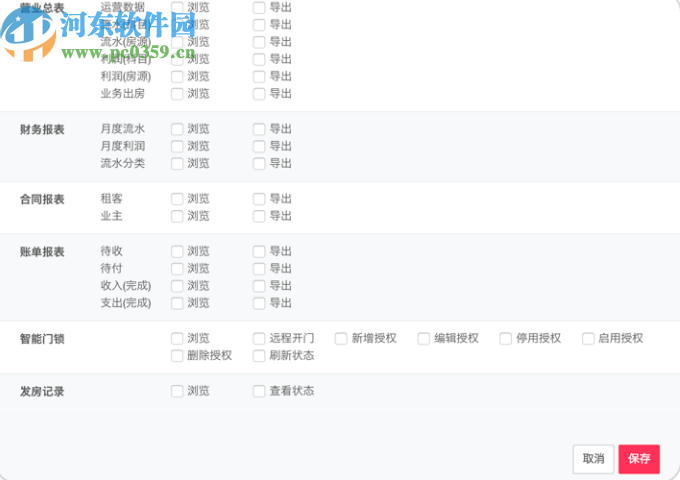
Task: Toggle 浏览 permission for 业务出房
Action: tap(177, 94)
